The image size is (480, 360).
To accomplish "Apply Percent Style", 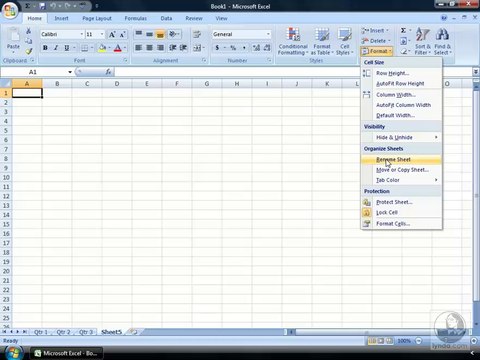I will click(x=233, y=48).
